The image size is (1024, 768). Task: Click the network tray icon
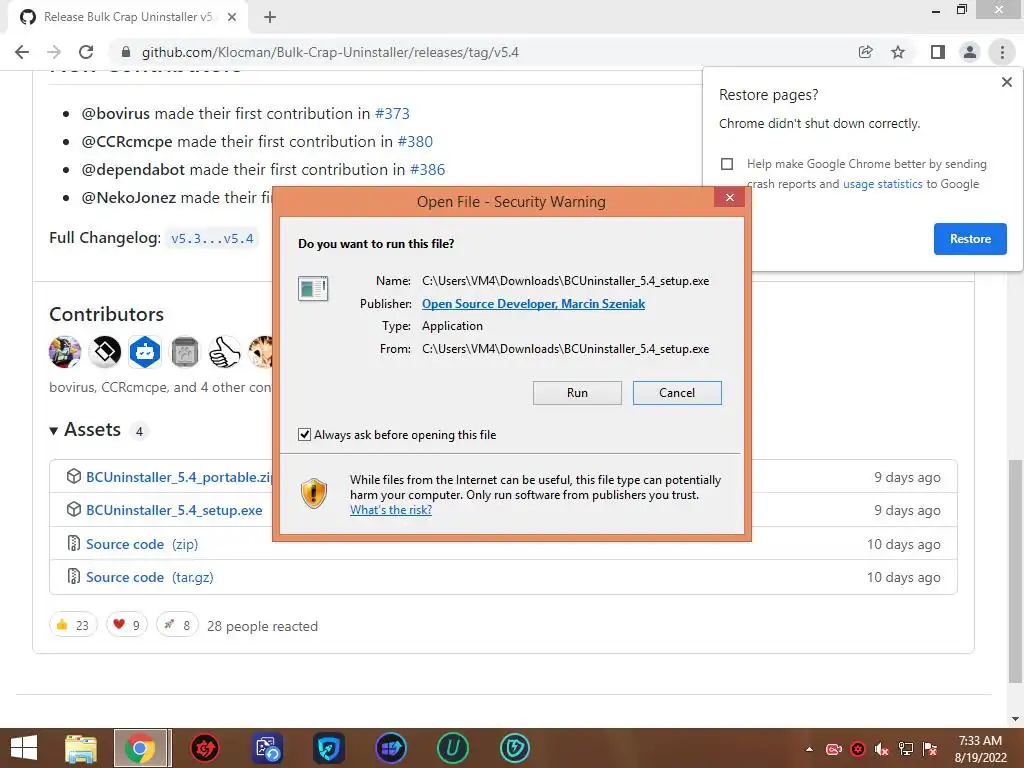tap(906, 749)
